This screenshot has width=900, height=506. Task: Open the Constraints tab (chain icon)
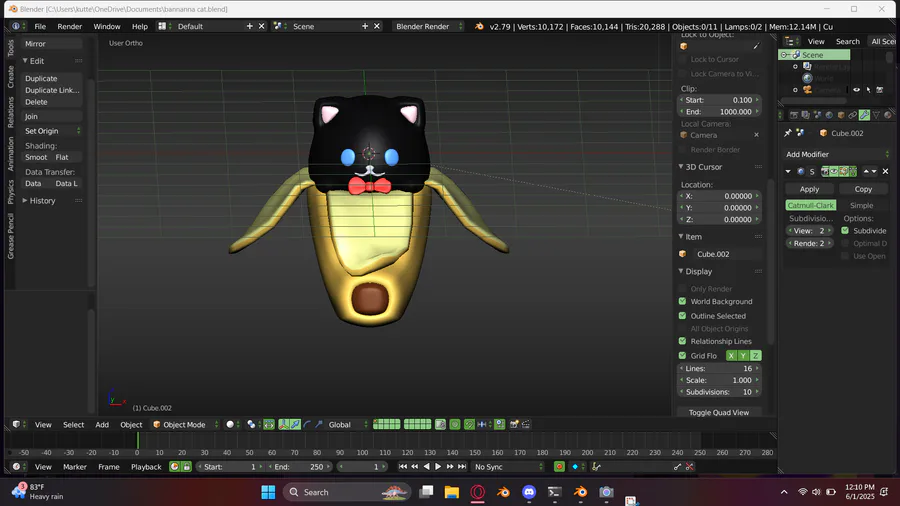[x=852, y=115]
